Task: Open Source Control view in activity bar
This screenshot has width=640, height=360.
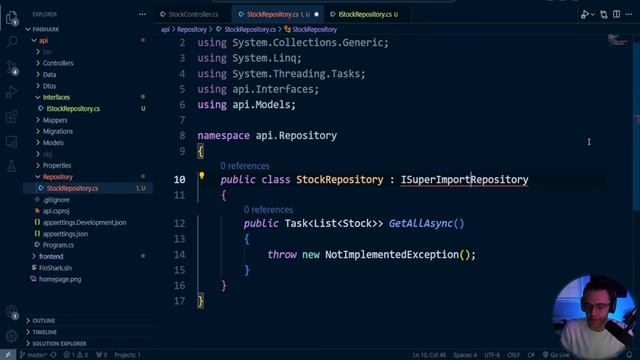Action: click(x=11, y=67)
